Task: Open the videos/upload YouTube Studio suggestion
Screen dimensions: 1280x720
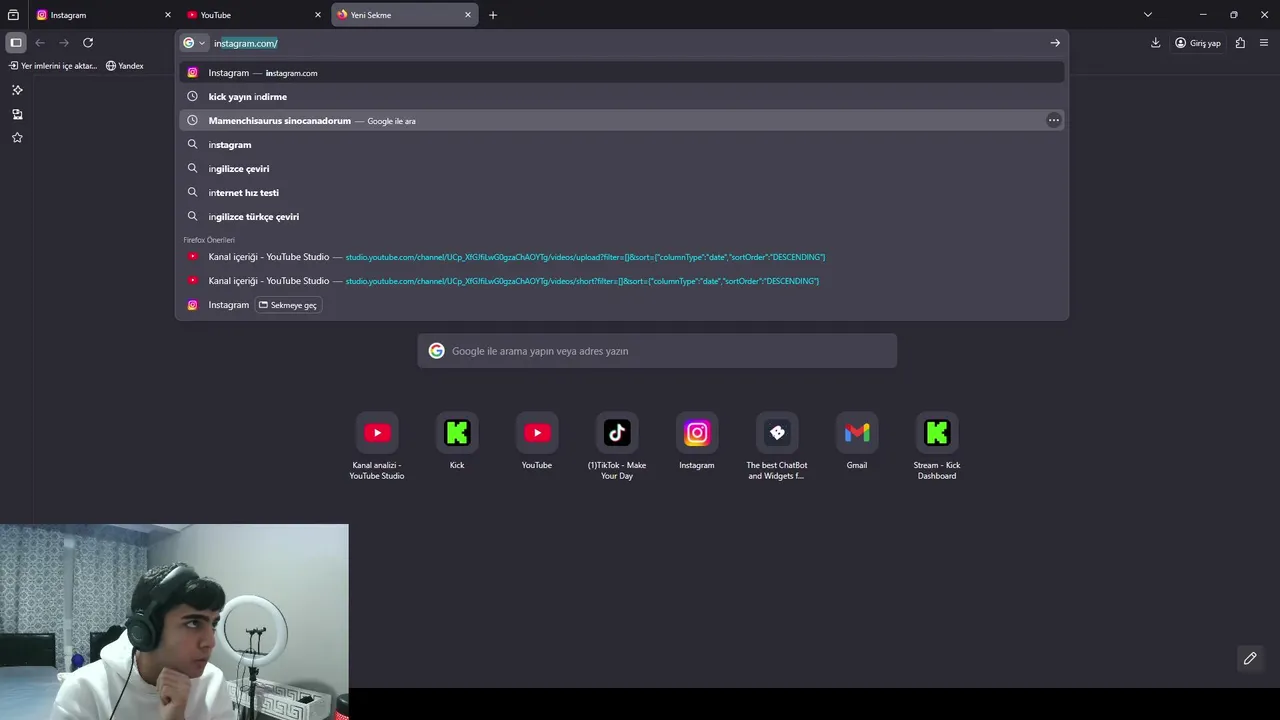Action: click(x=621, y=257)
